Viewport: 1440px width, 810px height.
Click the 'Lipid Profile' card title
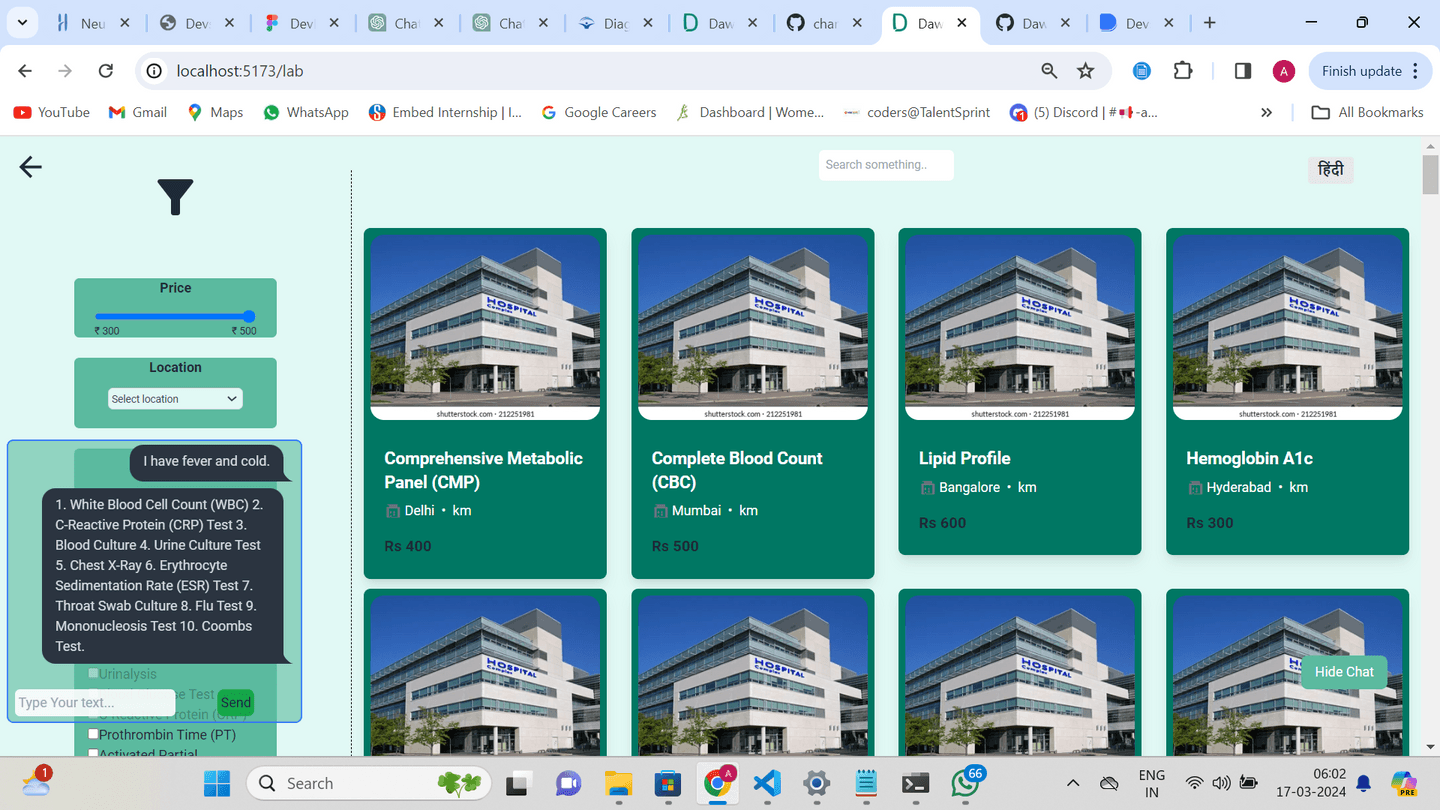click(x=965, y=458)
